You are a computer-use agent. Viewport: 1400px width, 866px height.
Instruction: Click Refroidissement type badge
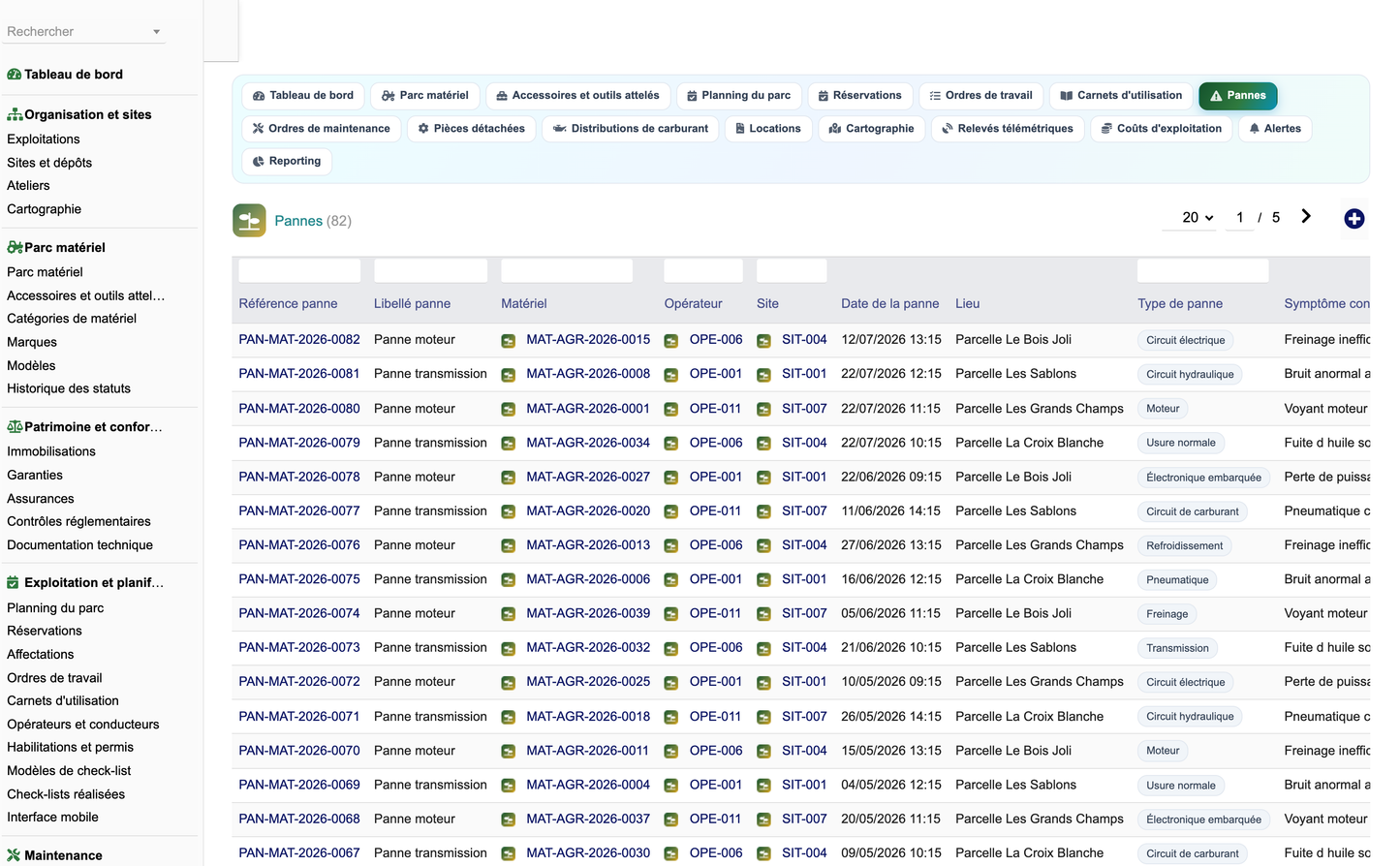click(1184, 546)
